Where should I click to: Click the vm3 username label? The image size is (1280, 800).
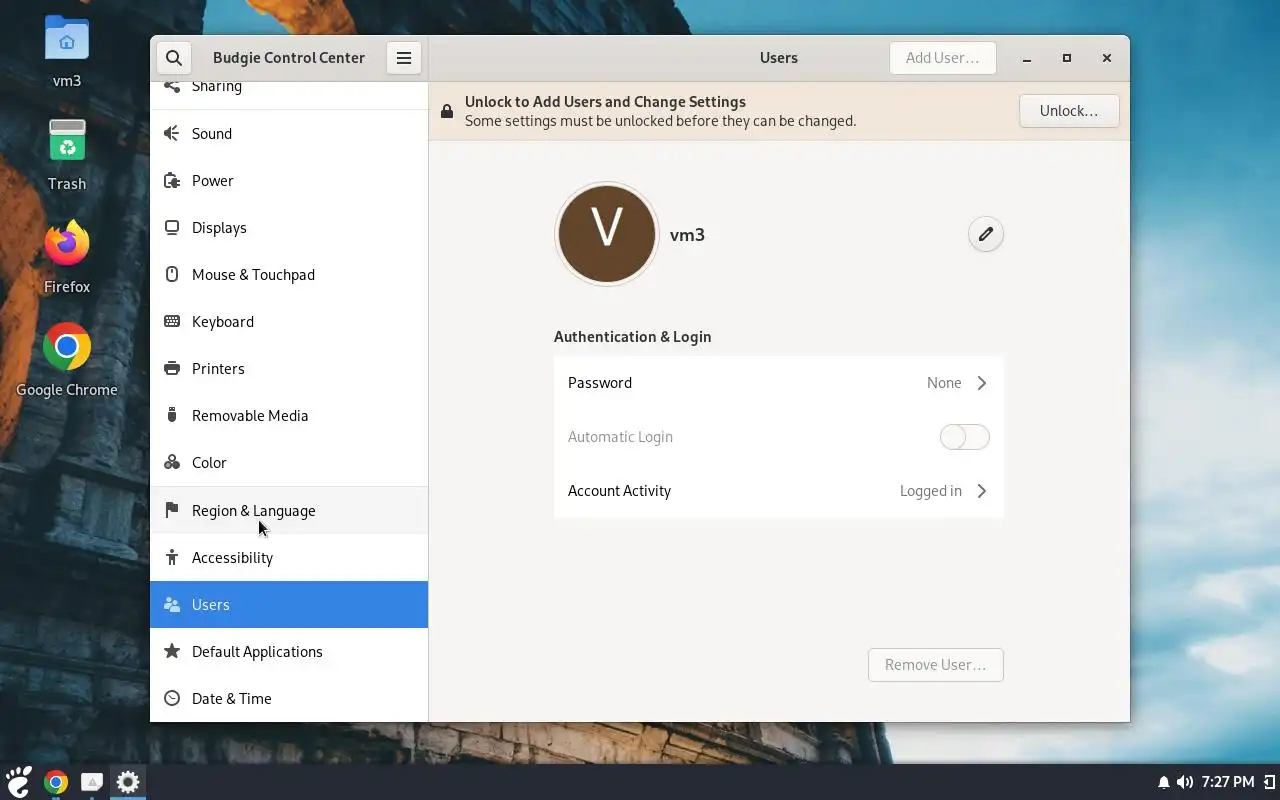point(687,235)
